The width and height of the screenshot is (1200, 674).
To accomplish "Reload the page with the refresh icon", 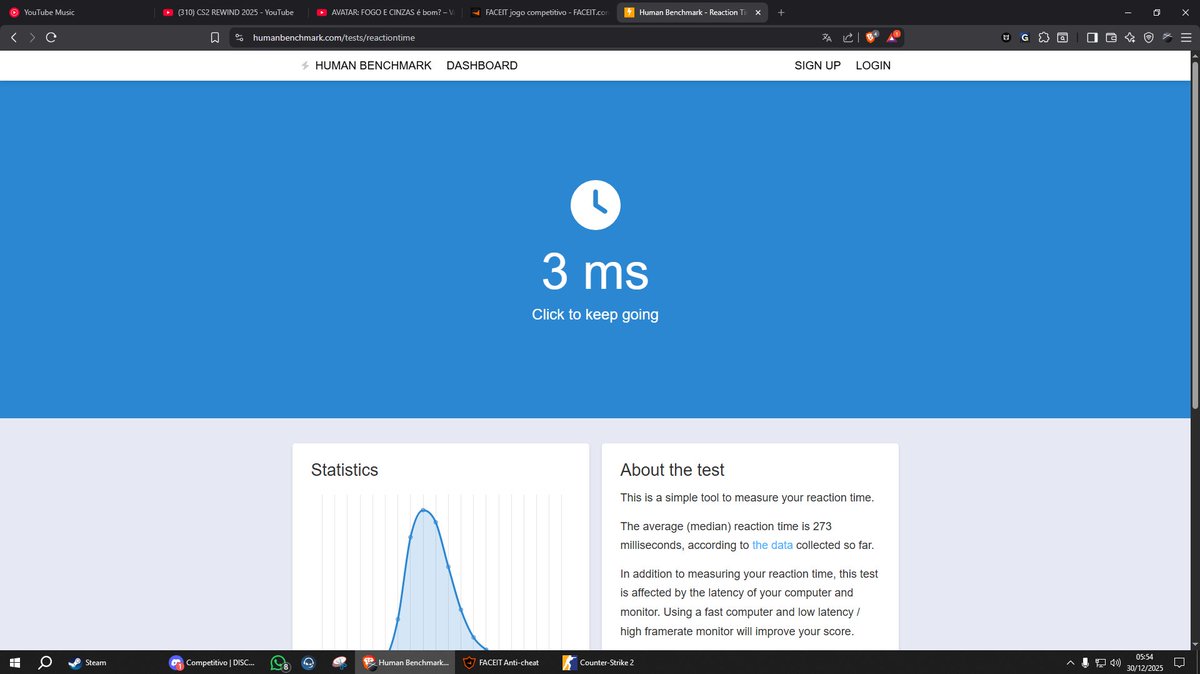I will 51,37.
